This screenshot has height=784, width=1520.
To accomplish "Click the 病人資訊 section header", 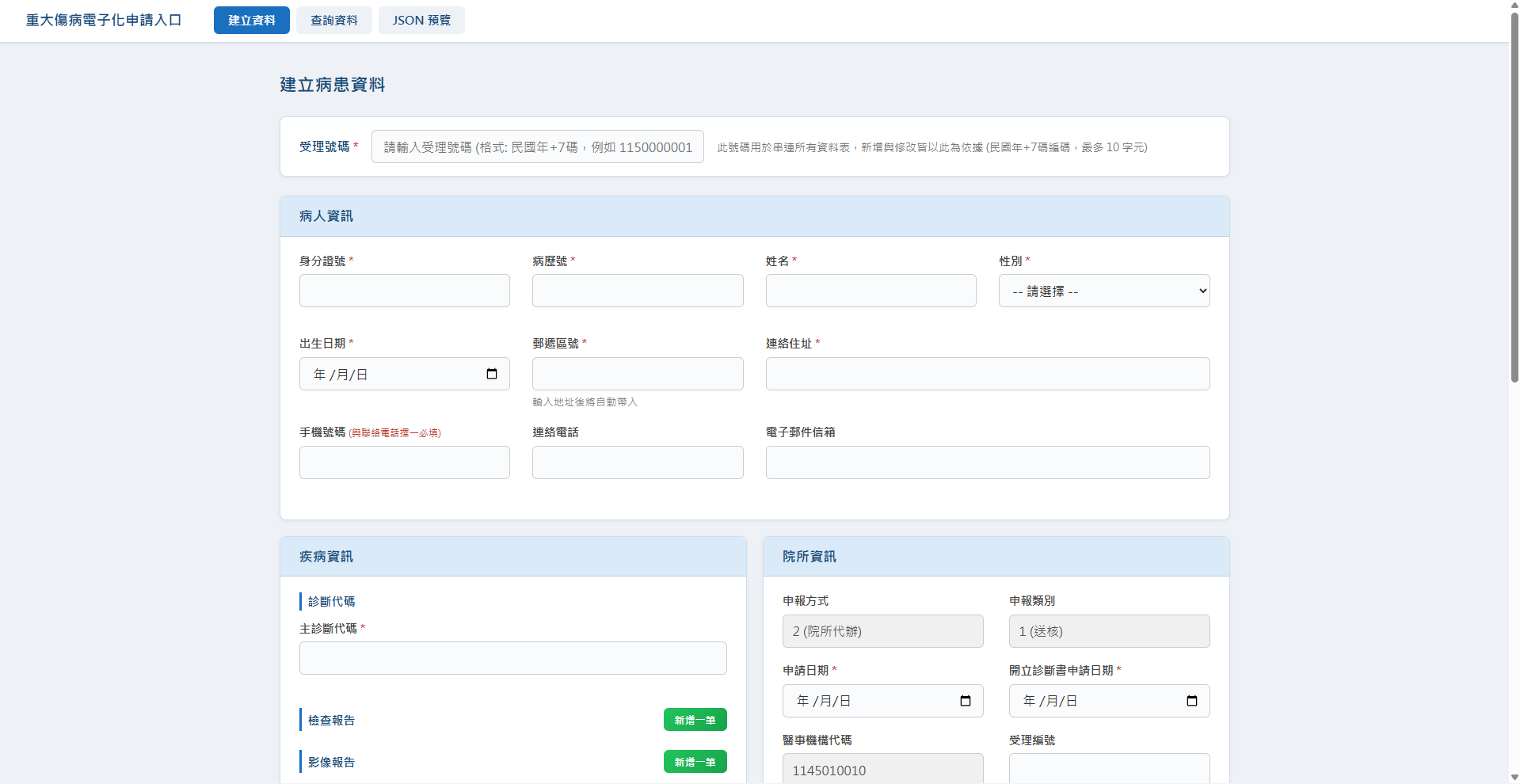I will 755,216.
